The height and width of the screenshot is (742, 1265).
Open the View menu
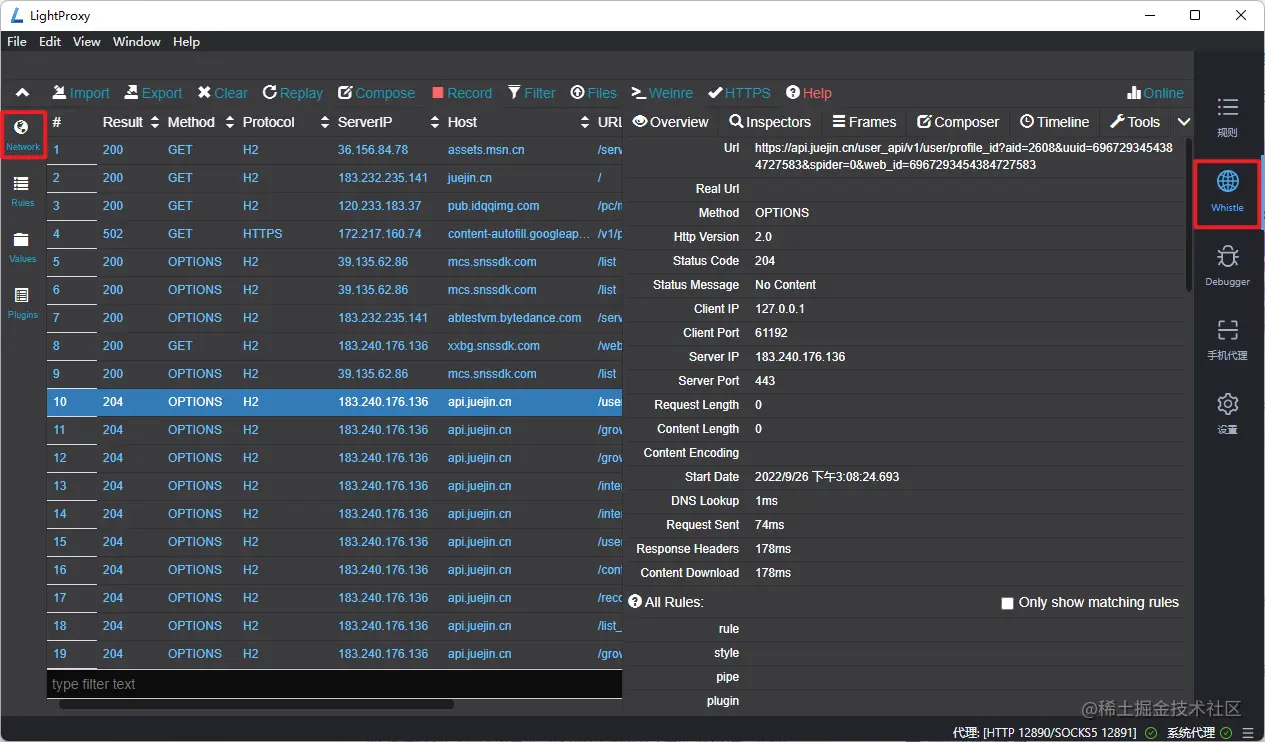pos(87,42)
